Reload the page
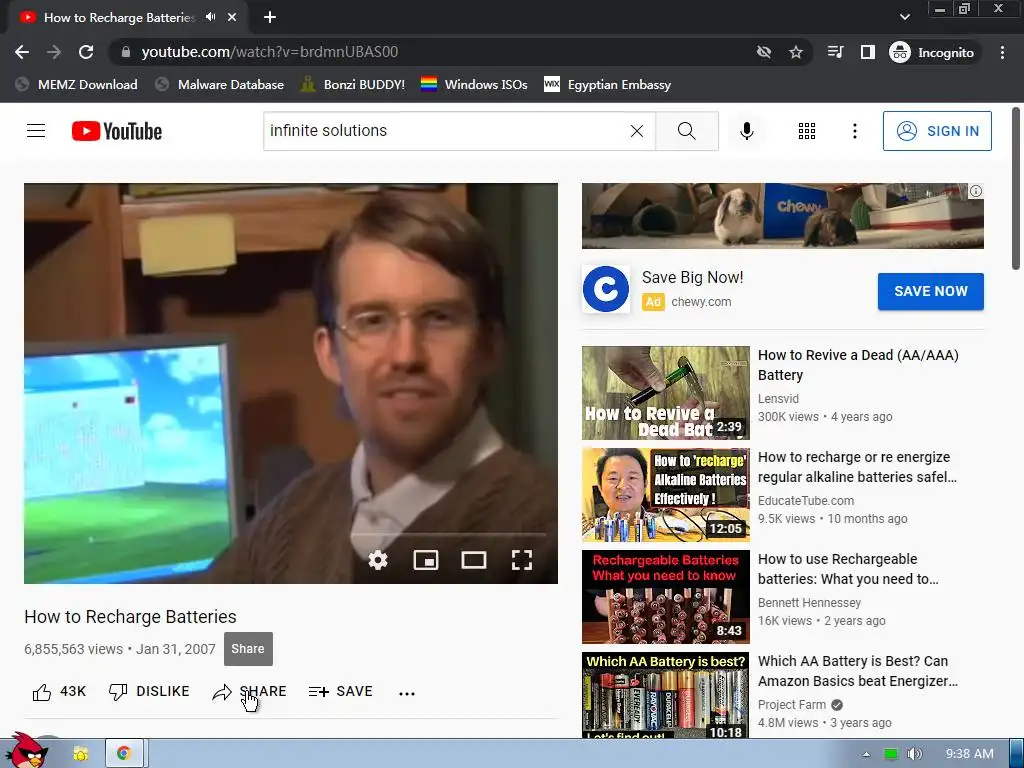Screen dimensions: 1024x768 coord(86,52)
